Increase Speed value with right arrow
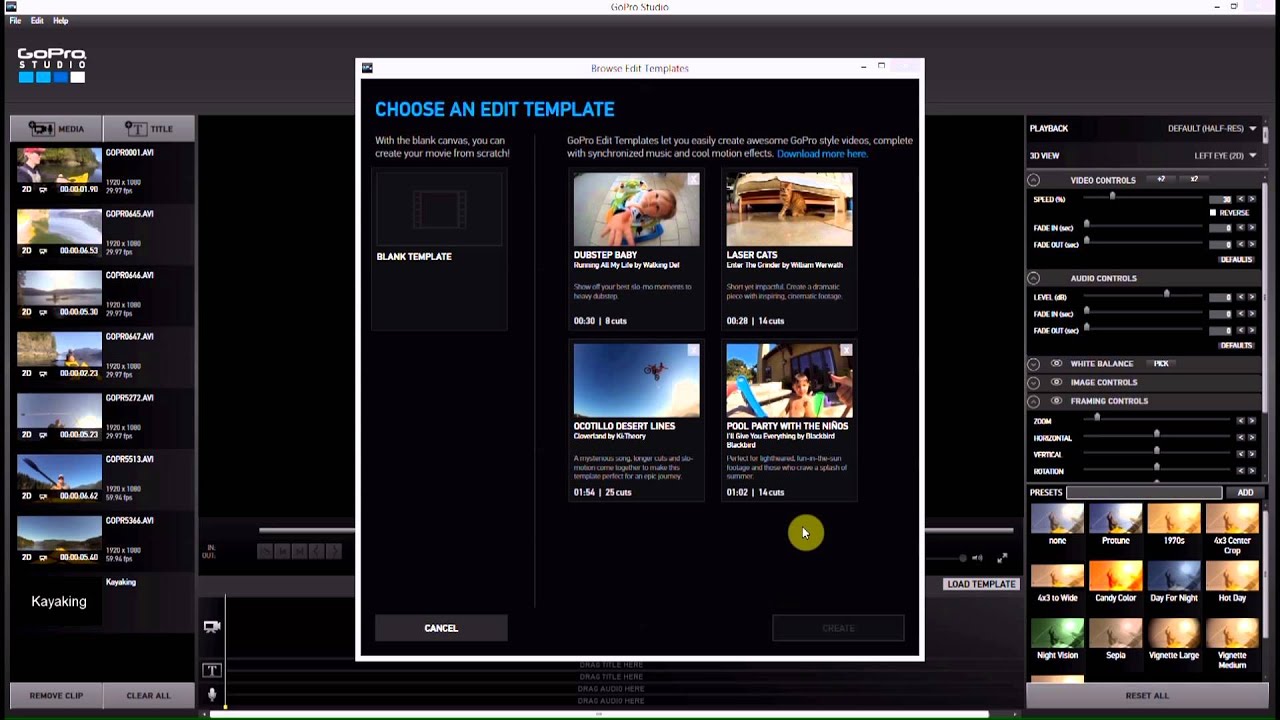 coord(1251,199)
